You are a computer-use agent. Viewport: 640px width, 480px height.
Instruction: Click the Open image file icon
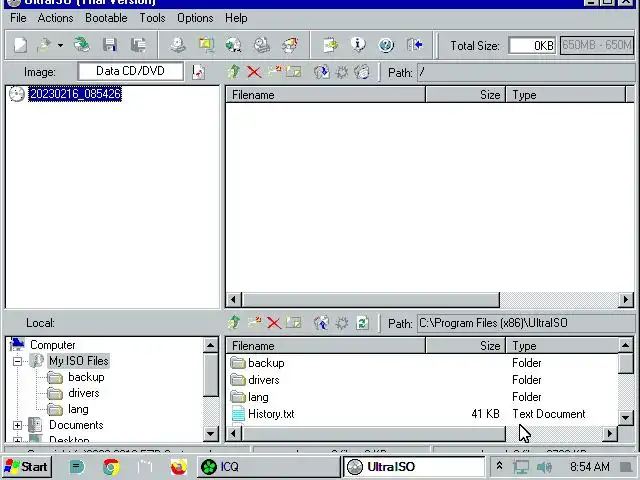(x=44, y=45)
